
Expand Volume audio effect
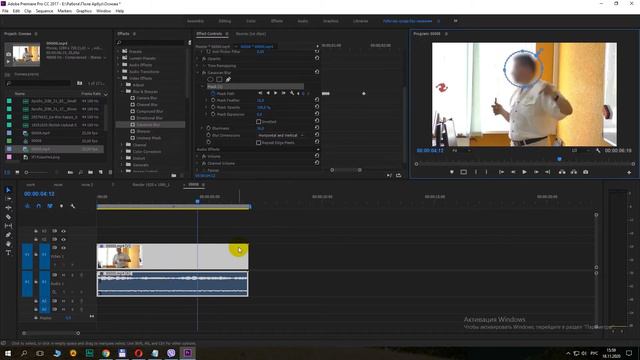pyautogui.click(x=198, y=156)
